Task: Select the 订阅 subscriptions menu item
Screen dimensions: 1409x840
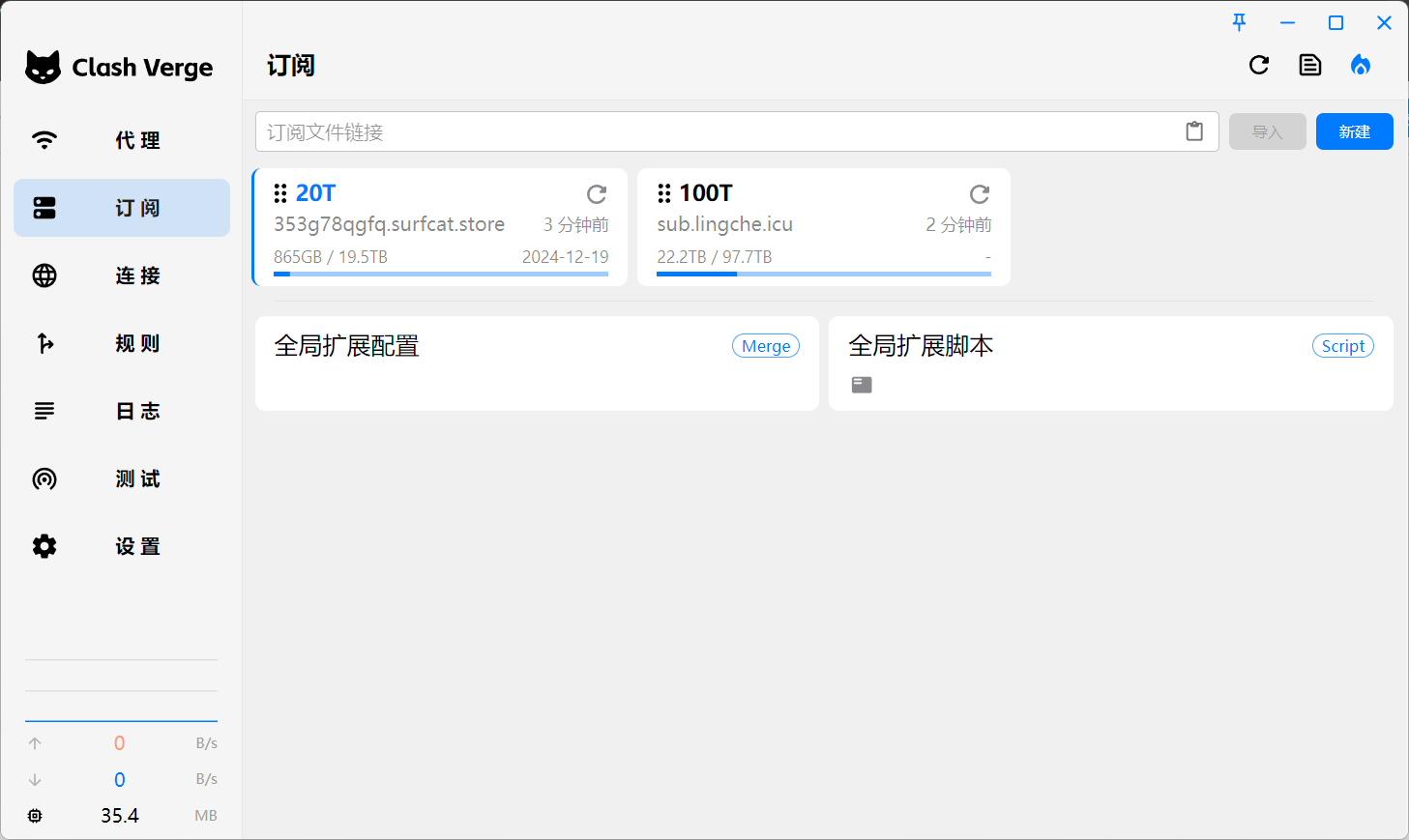Action: click(122, 208)
